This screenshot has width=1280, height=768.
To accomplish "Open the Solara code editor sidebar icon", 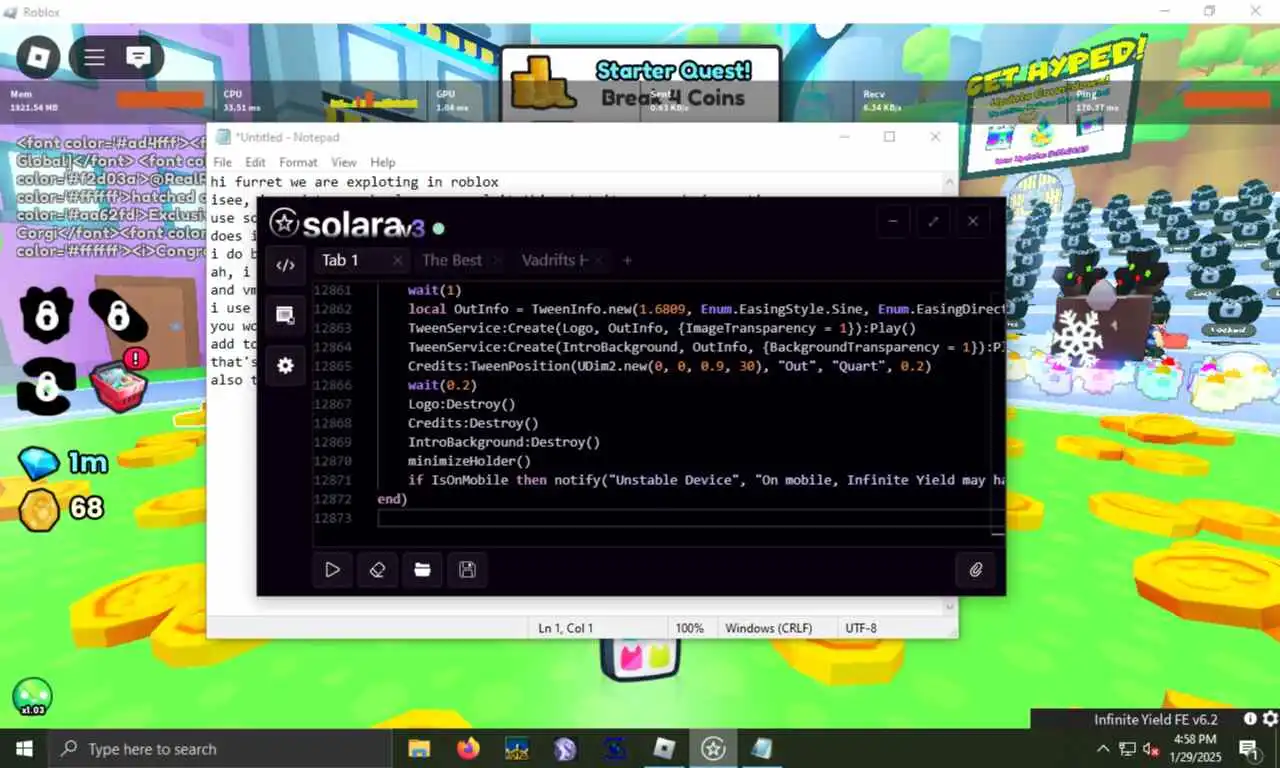I will (x=285, y=265).
